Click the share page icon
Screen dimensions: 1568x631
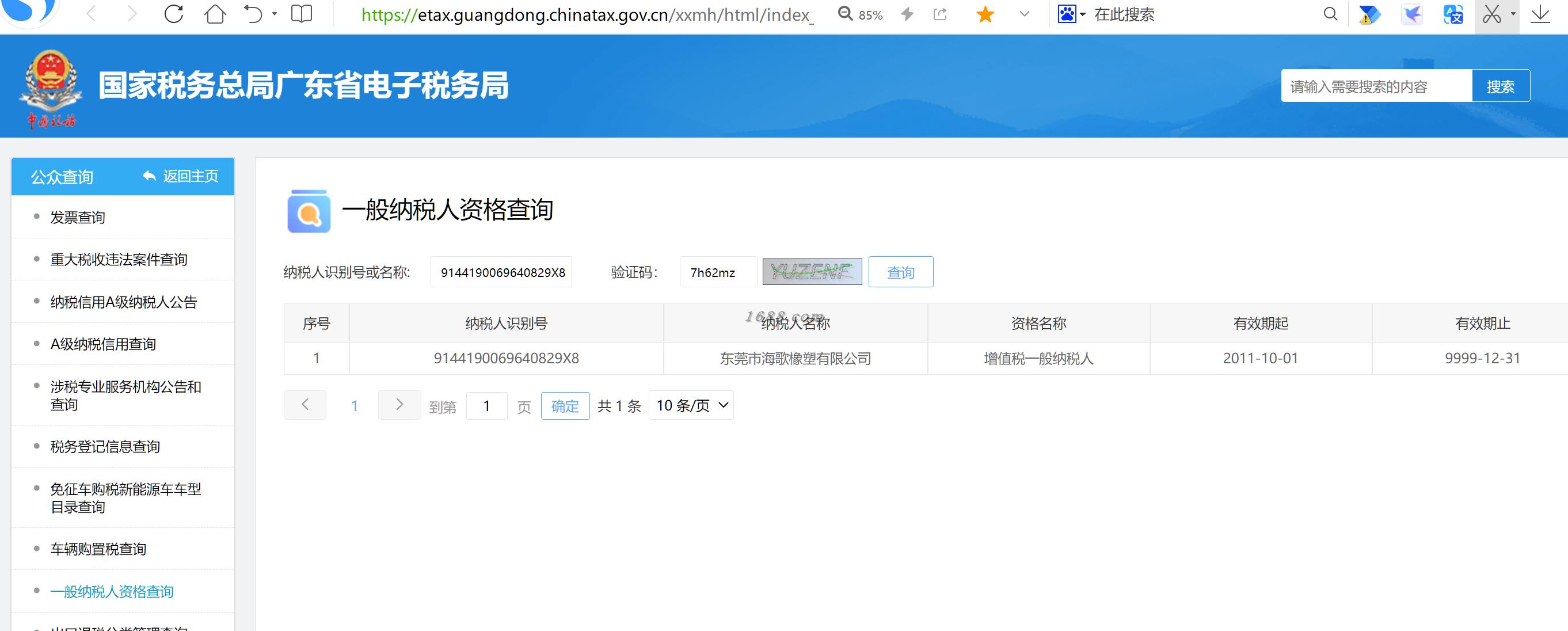[941, 14]
